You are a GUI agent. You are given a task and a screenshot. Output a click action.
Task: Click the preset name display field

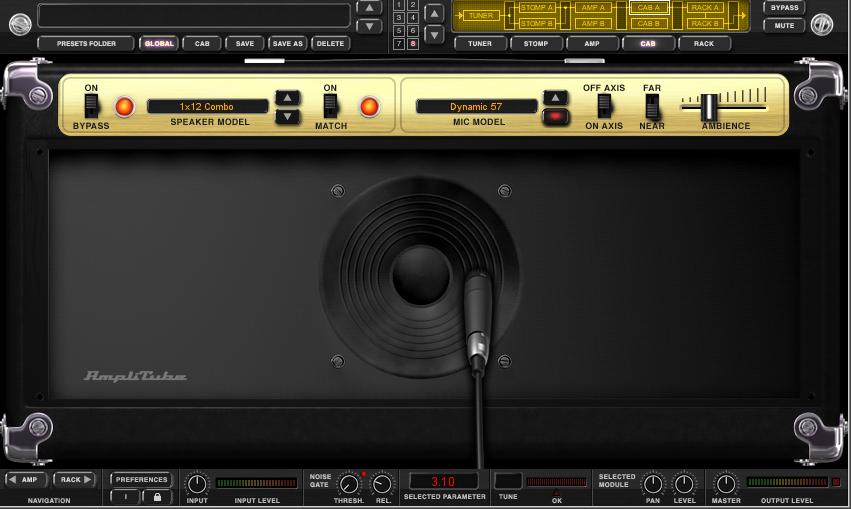tap(194, 15)
